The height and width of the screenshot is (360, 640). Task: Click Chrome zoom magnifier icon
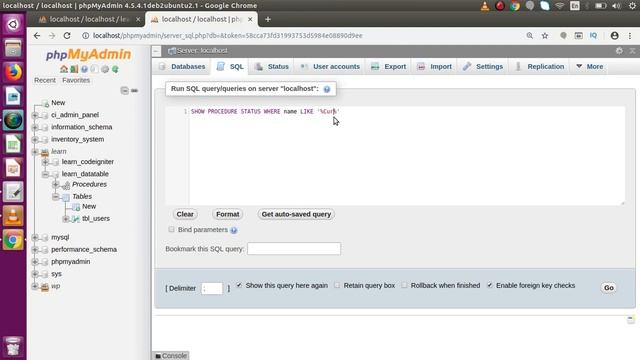(529, 36)
